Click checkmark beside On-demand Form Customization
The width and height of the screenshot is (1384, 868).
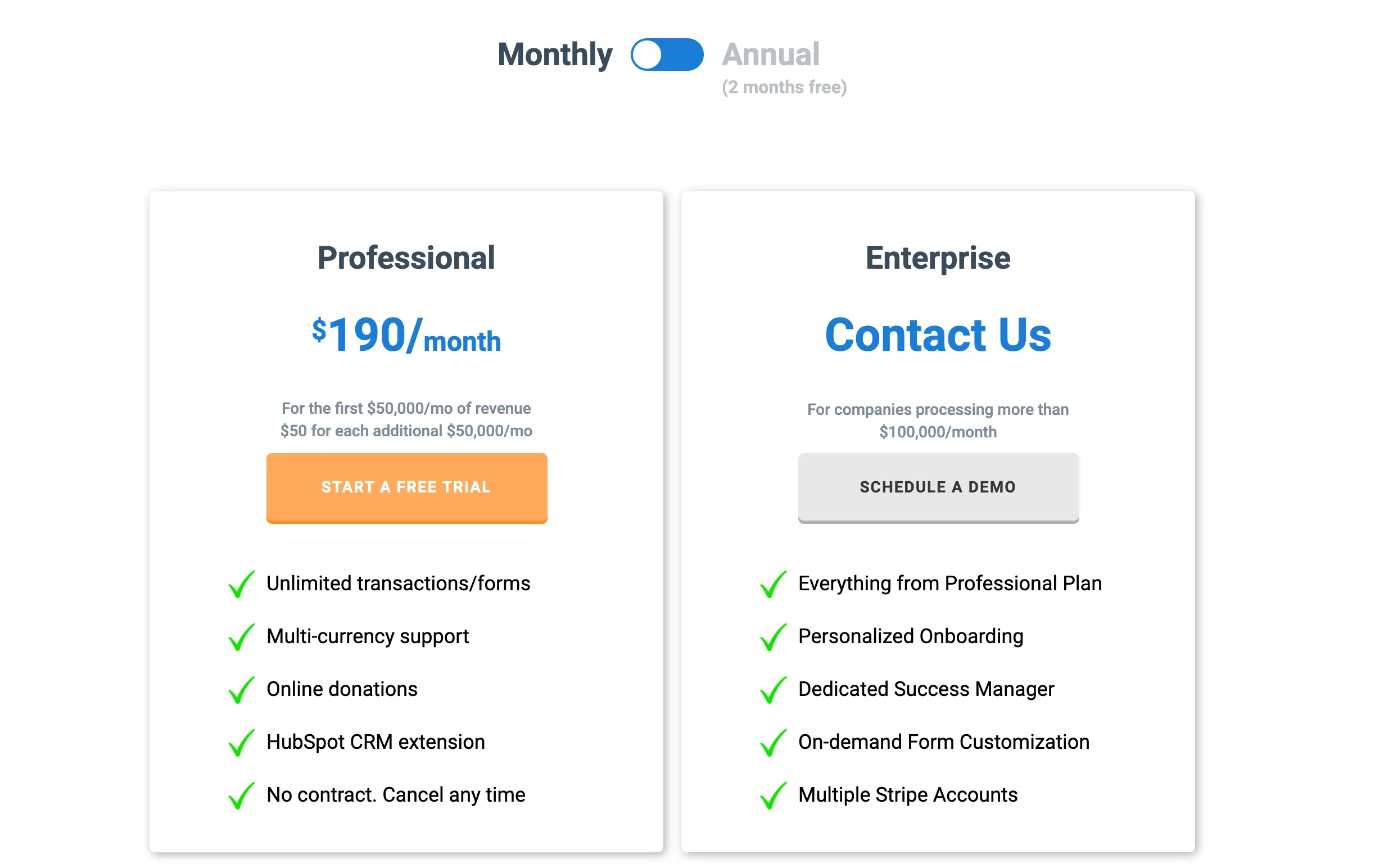(x=773, y=742)
